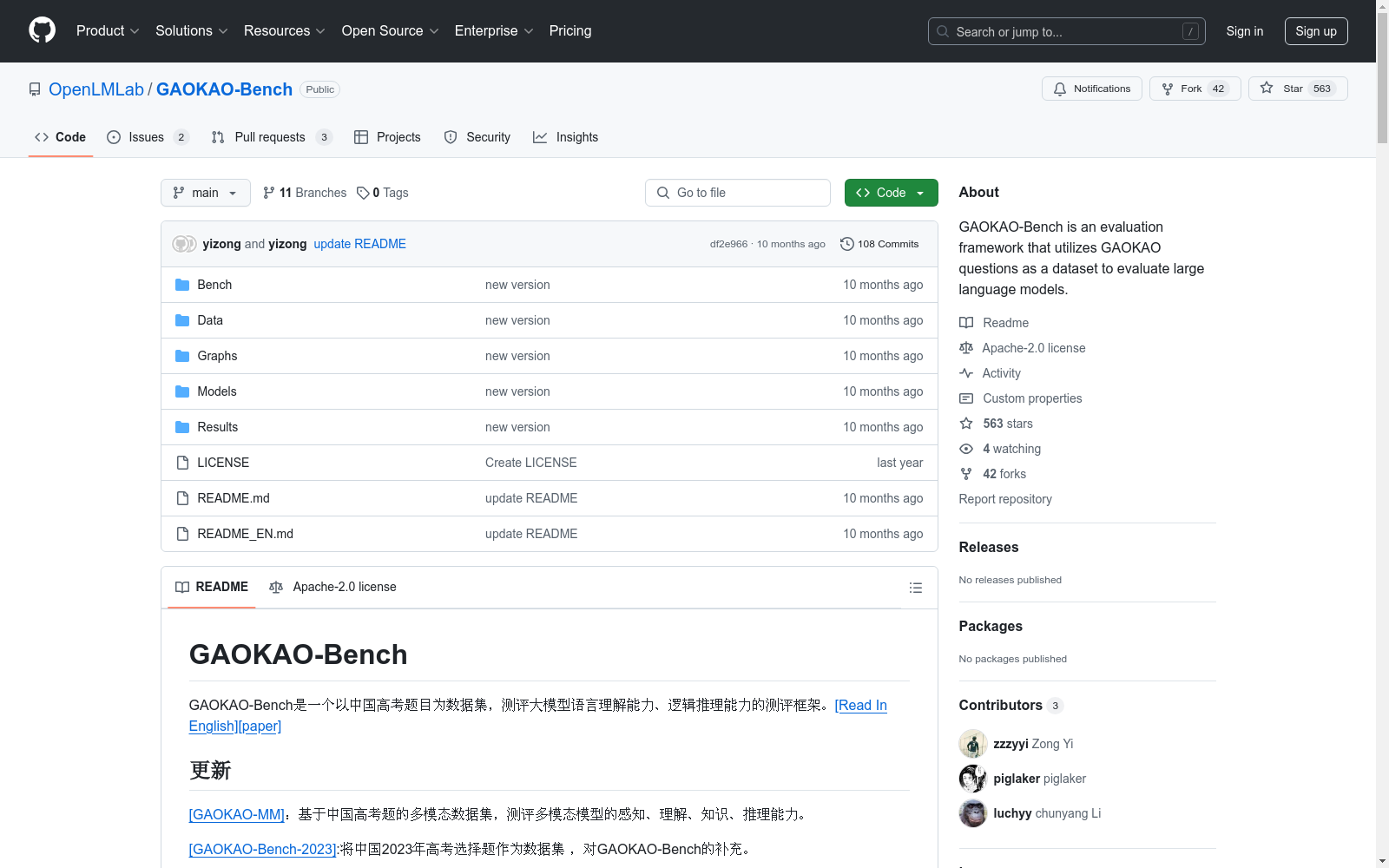Click the Go to file search field
1389x868 pixels.
738,193
